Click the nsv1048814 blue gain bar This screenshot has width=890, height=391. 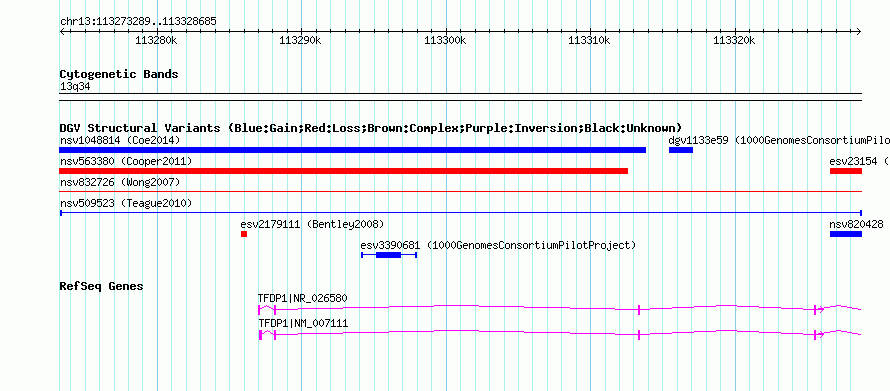point(352,150)
